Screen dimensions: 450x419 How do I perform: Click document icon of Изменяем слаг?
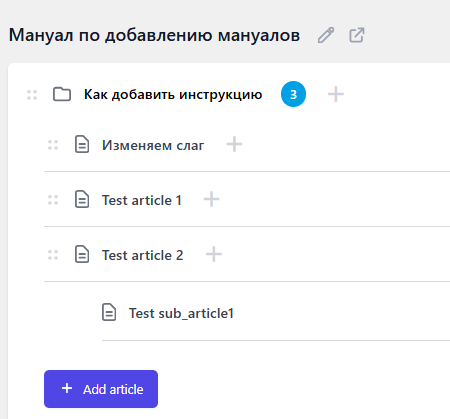(82, 144)
